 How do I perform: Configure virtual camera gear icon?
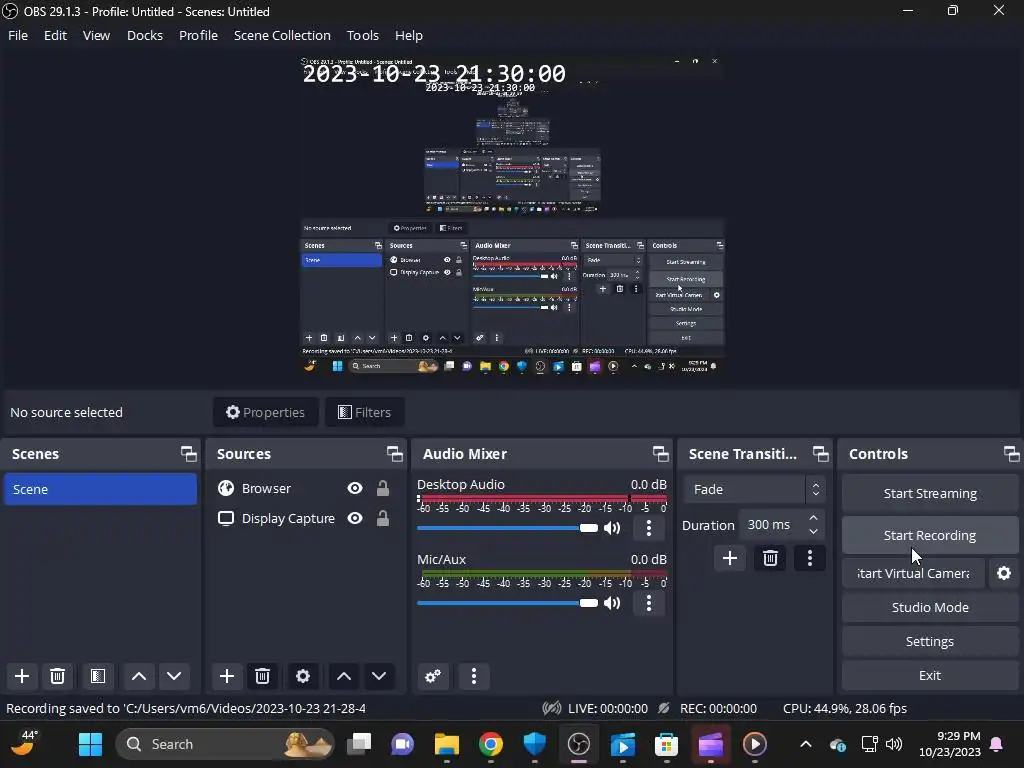(x=1004, y=573)
